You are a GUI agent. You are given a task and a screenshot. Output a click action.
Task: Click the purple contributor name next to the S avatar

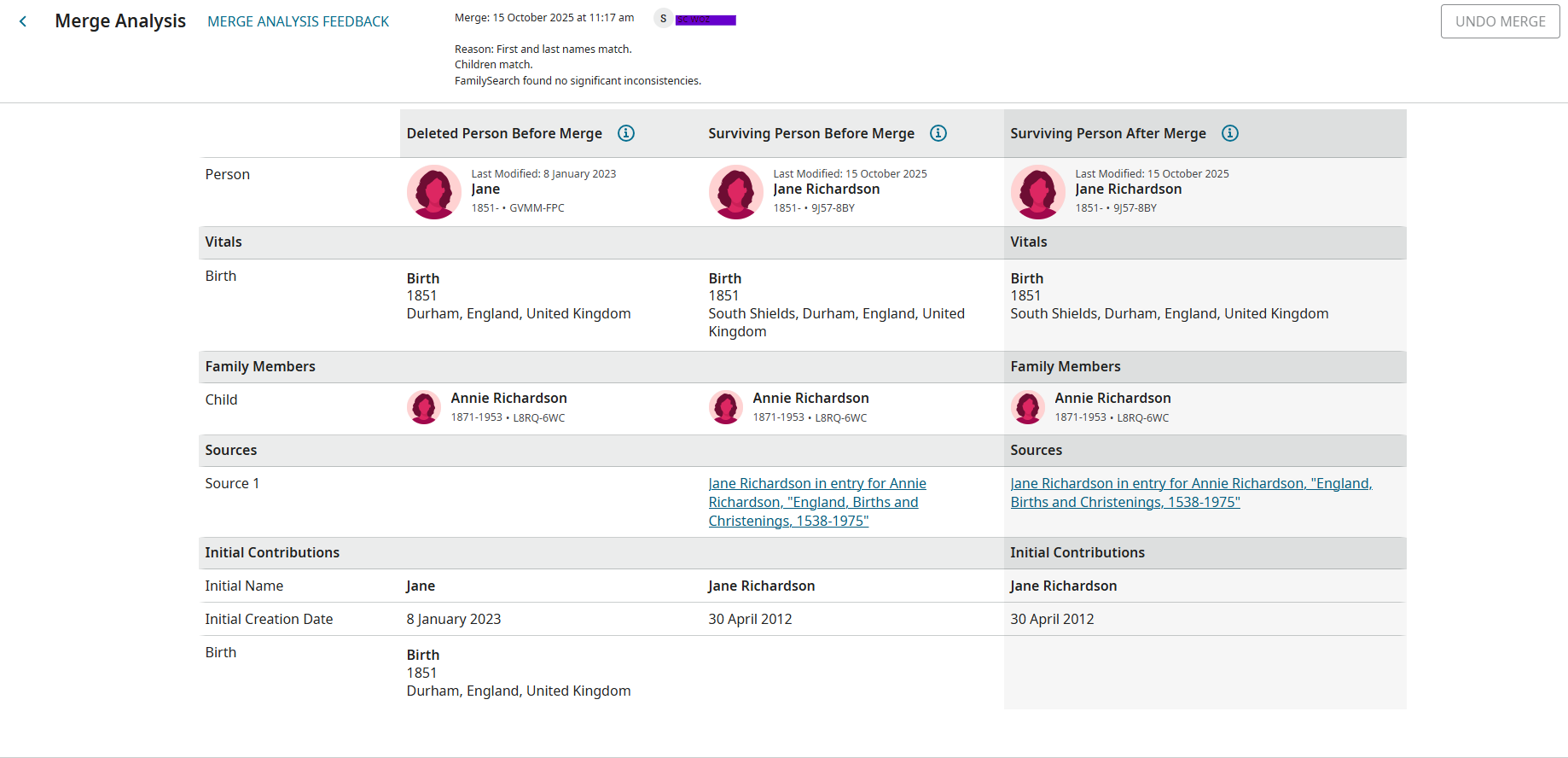point(706,20)
